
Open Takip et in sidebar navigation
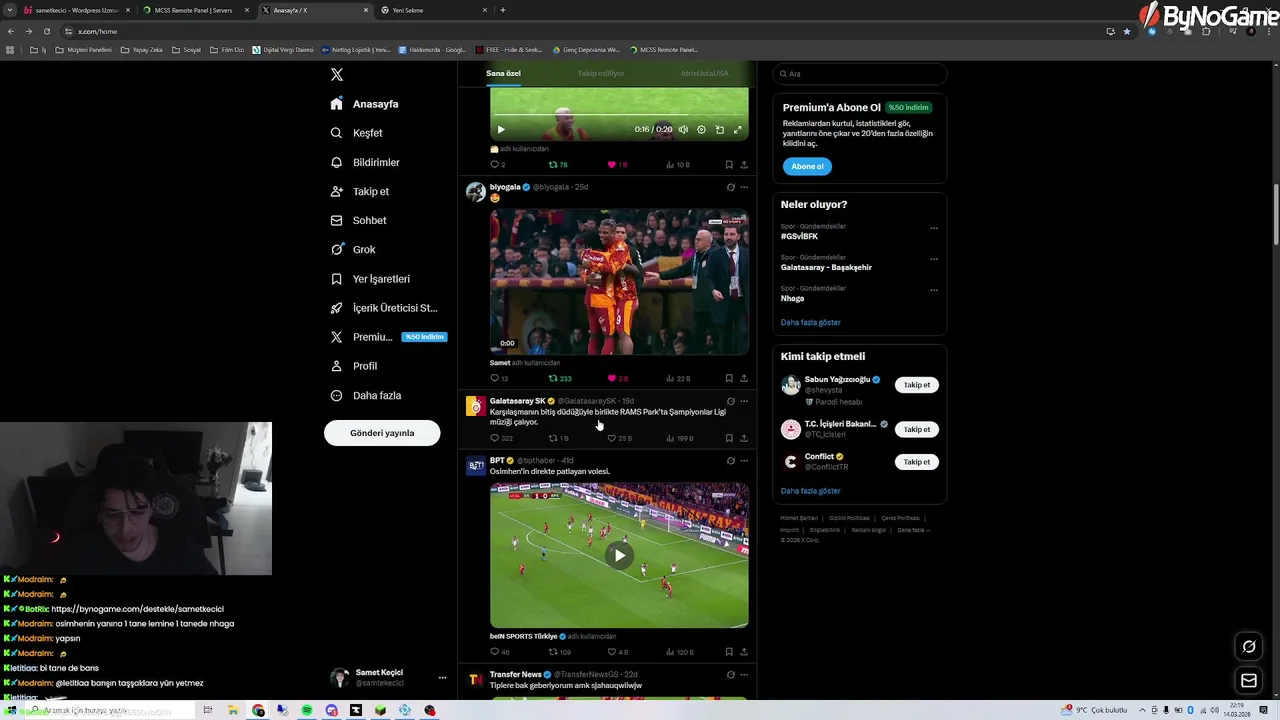tap(360, 191)
